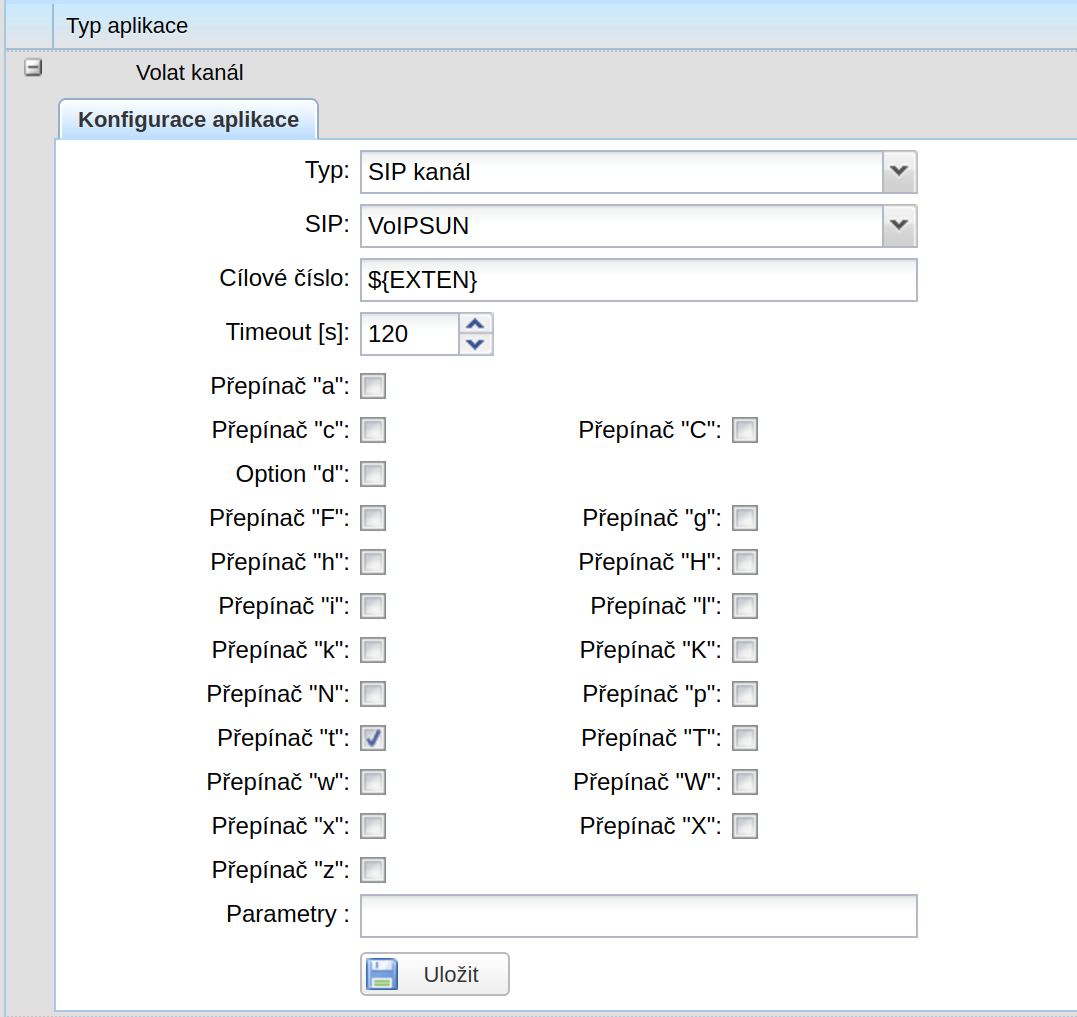Enable Přepínač "W" uppercase checkbox
This screenshot has height=1017, width=1077.
click(x=745, y=781)
